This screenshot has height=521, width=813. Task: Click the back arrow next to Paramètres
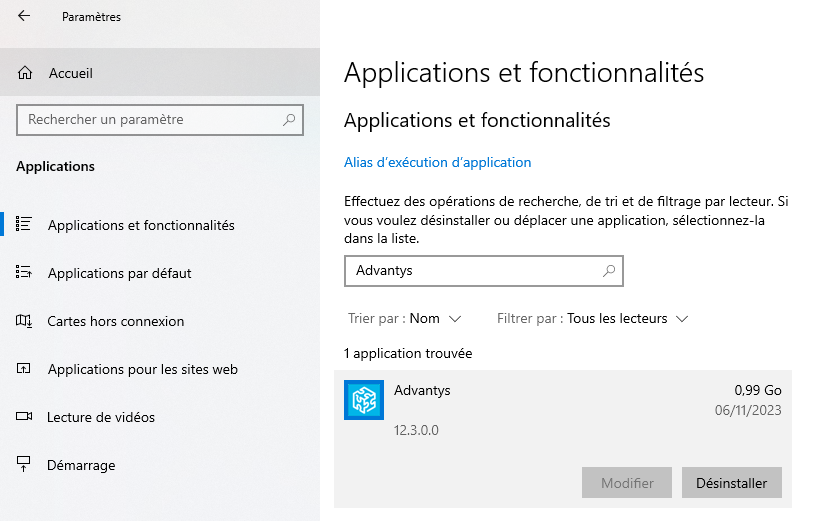click(24, 16)
